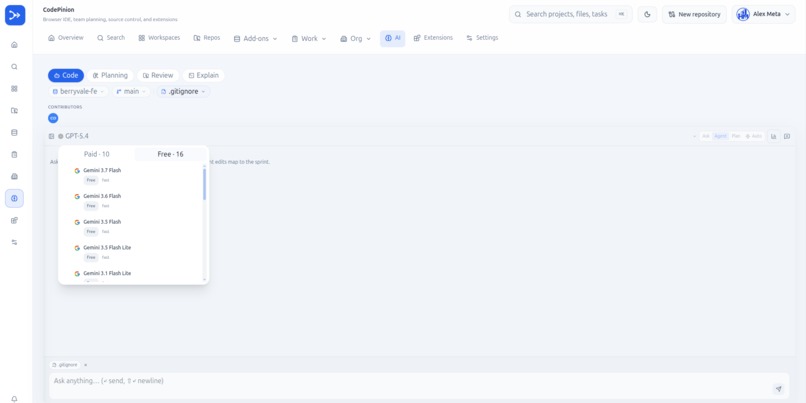The width and height of the screenshot is (806, 403).
Task: Go to the Search nav tab
Action: click(x=111, y=38)
